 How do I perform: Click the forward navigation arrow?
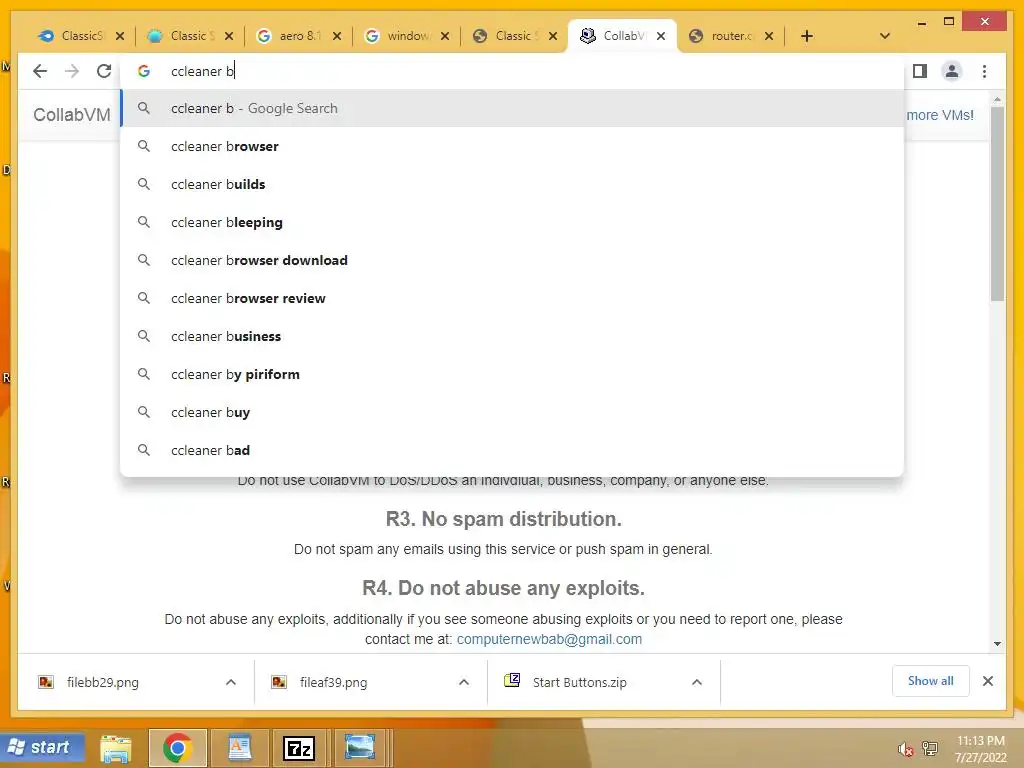pyautogui.click(x=72, y=71)
